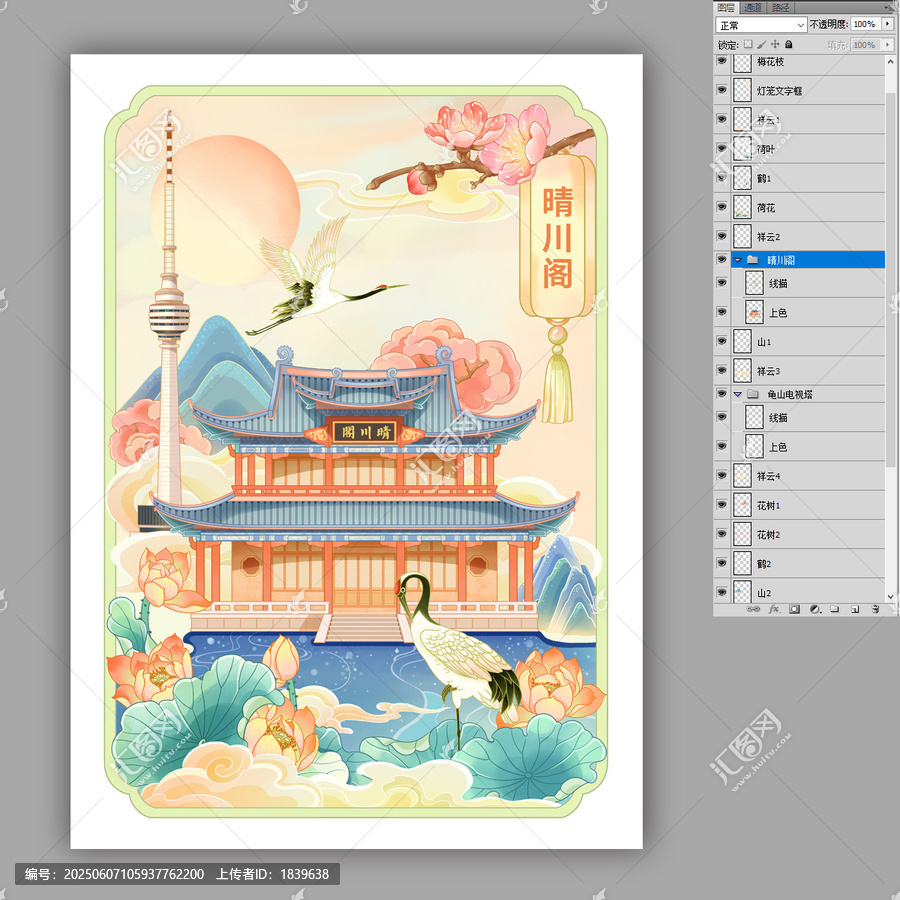900x900 pixels.
Task: Select the 荷花 layer
Action: tap(808, 207)
